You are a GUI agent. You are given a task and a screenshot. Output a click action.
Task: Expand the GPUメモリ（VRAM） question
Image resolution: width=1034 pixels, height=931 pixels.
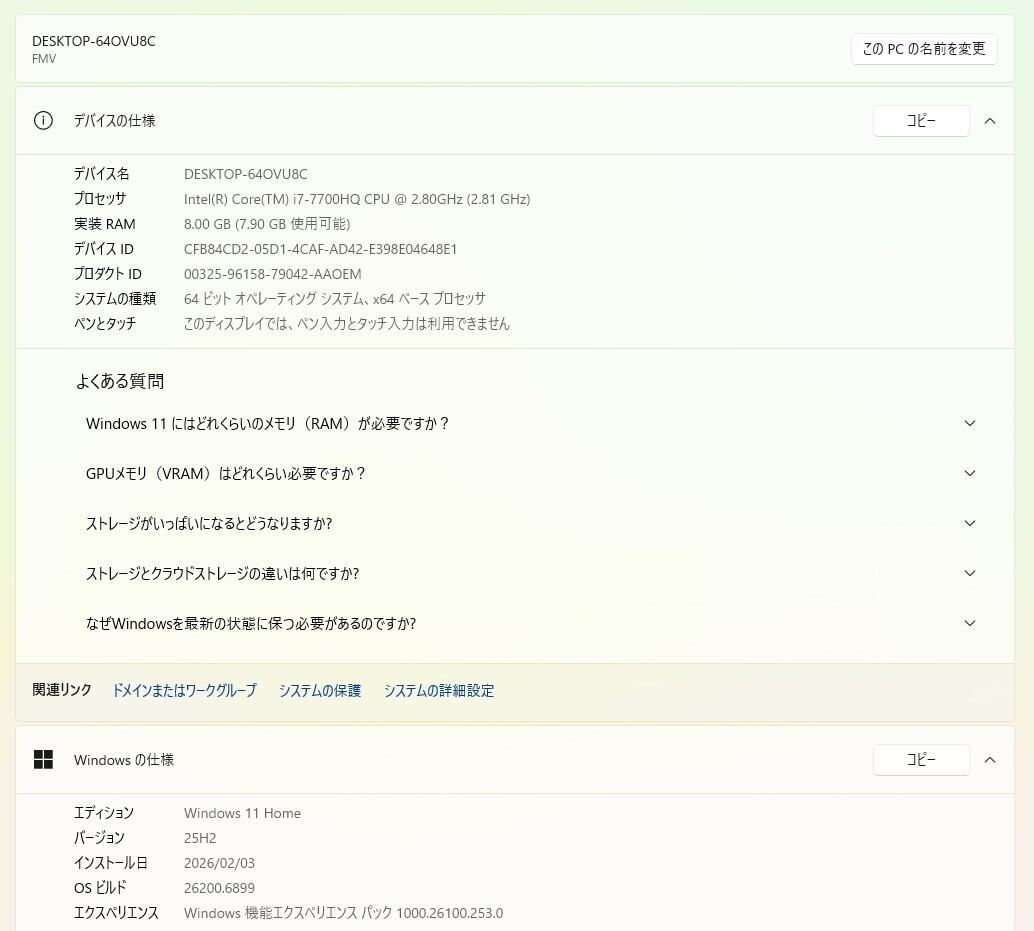(x=969, y=474)
